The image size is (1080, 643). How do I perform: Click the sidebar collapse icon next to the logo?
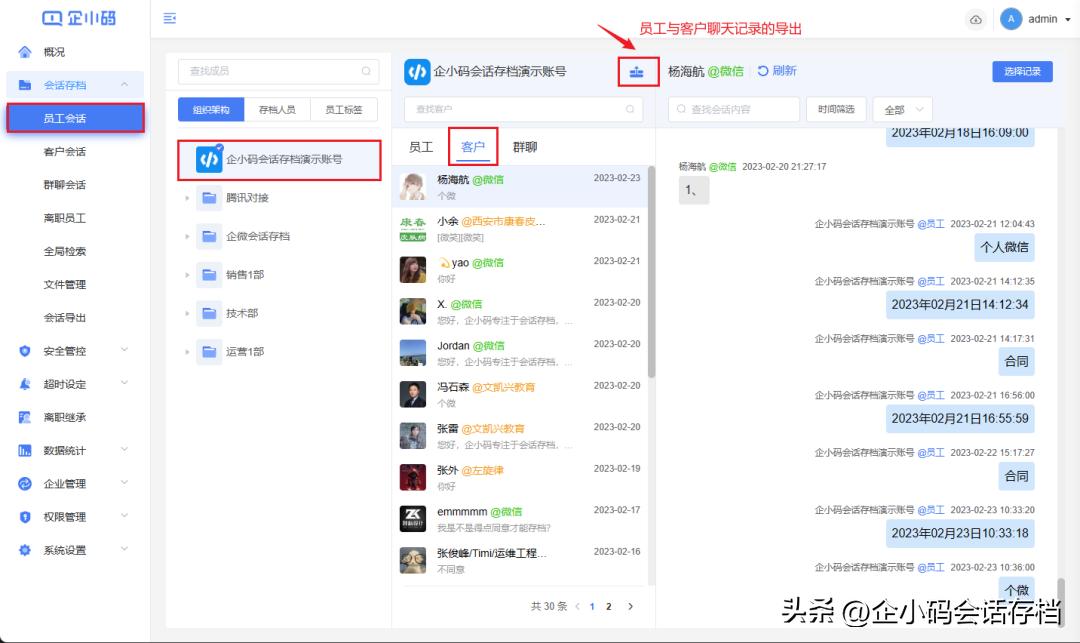pyautogui.click(x=170, y=18)
